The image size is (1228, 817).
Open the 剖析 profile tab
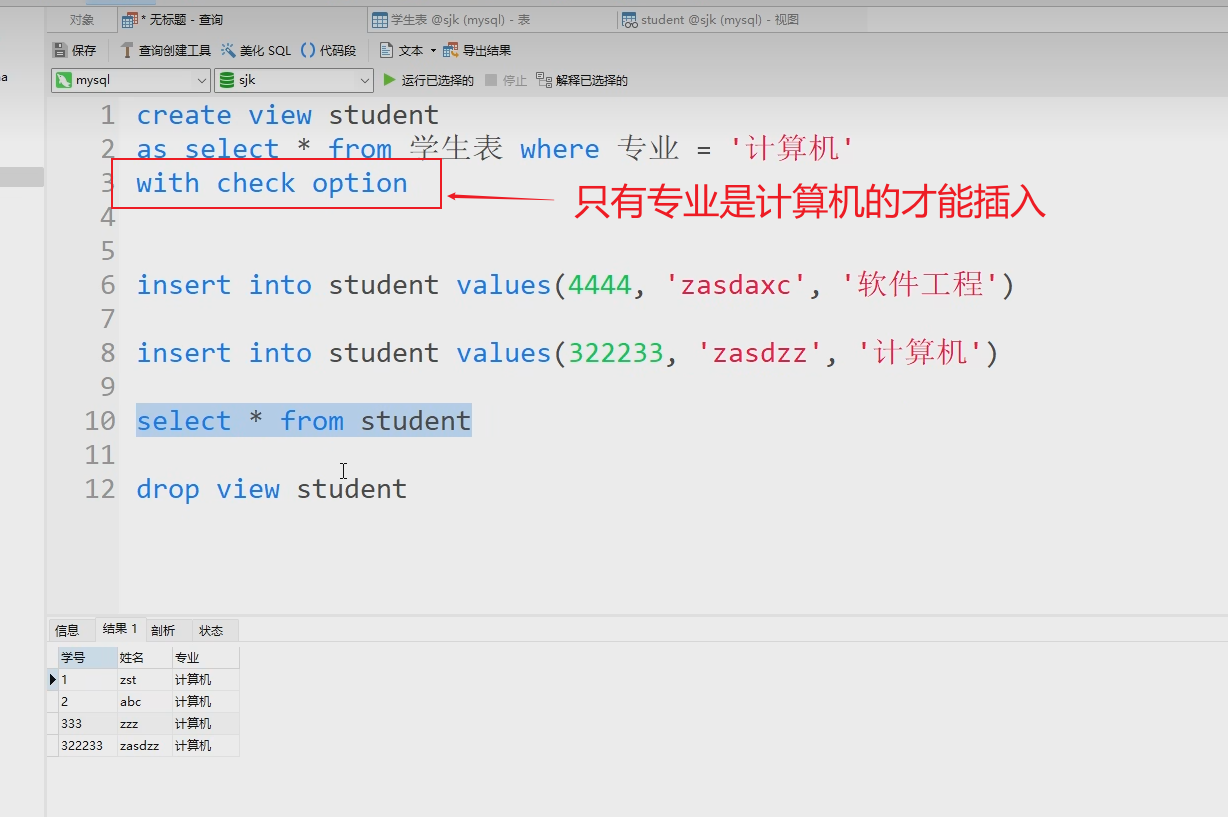click(x=163, y=630)
